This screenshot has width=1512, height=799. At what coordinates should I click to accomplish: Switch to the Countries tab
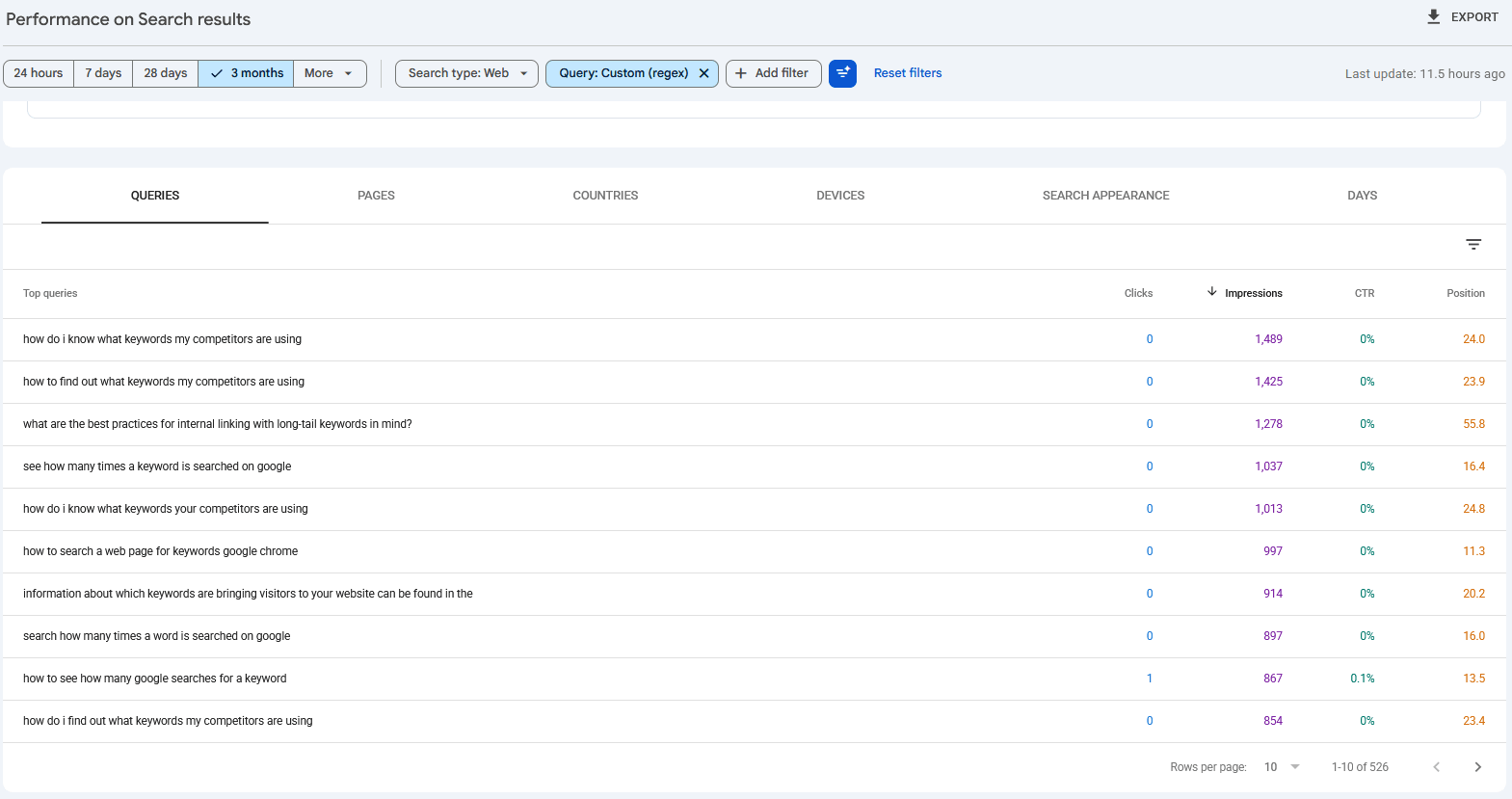tap(605, 196)
